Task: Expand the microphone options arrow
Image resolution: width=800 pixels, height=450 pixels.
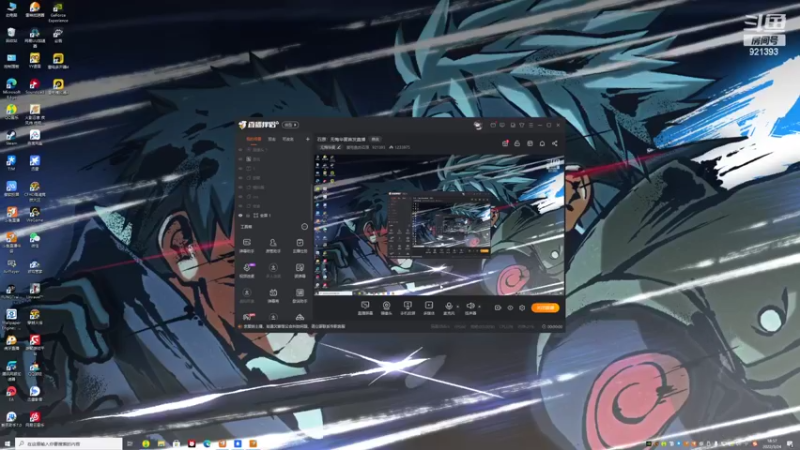Action: pyautogui.click(x=458, y=307)
